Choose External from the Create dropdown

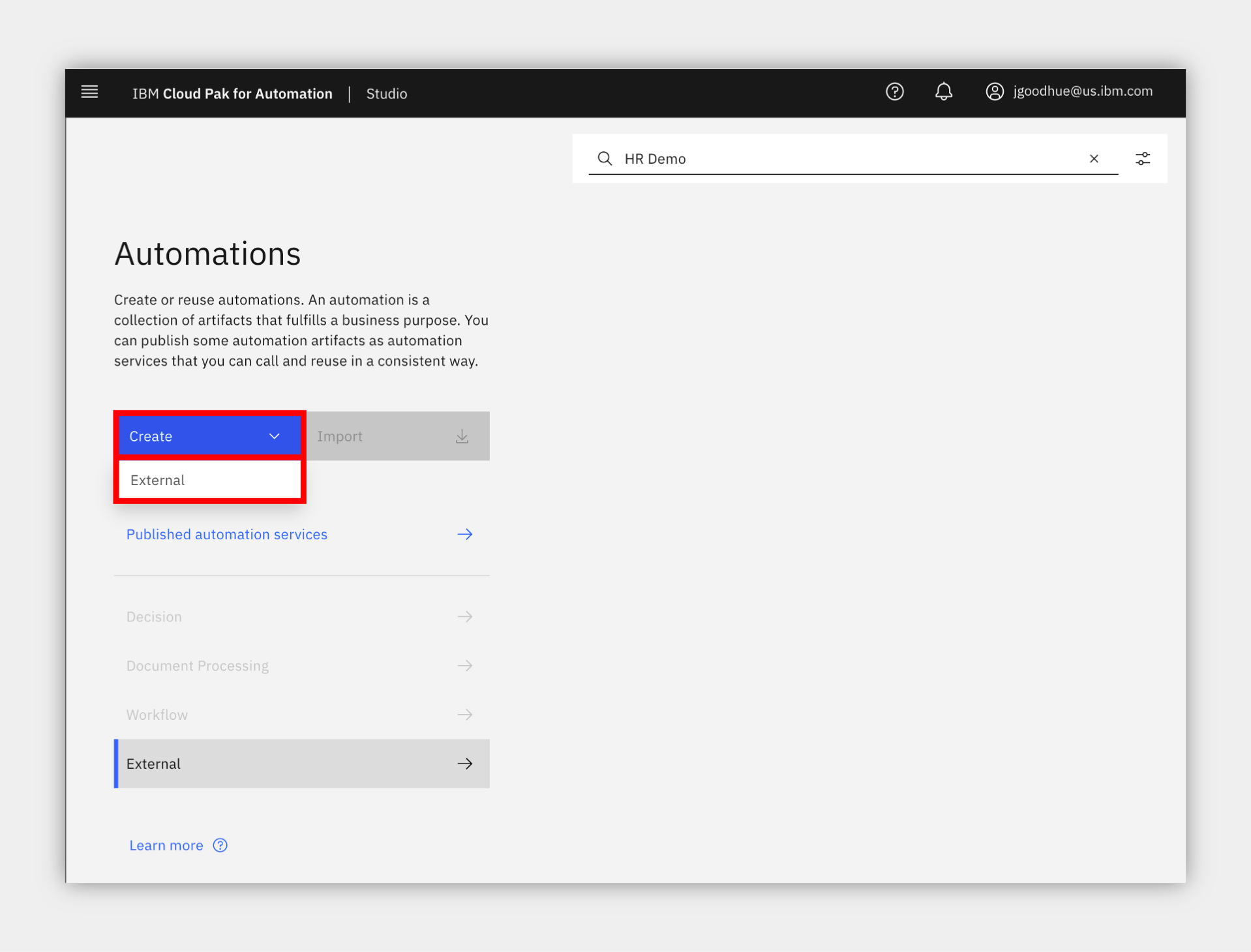209,480
